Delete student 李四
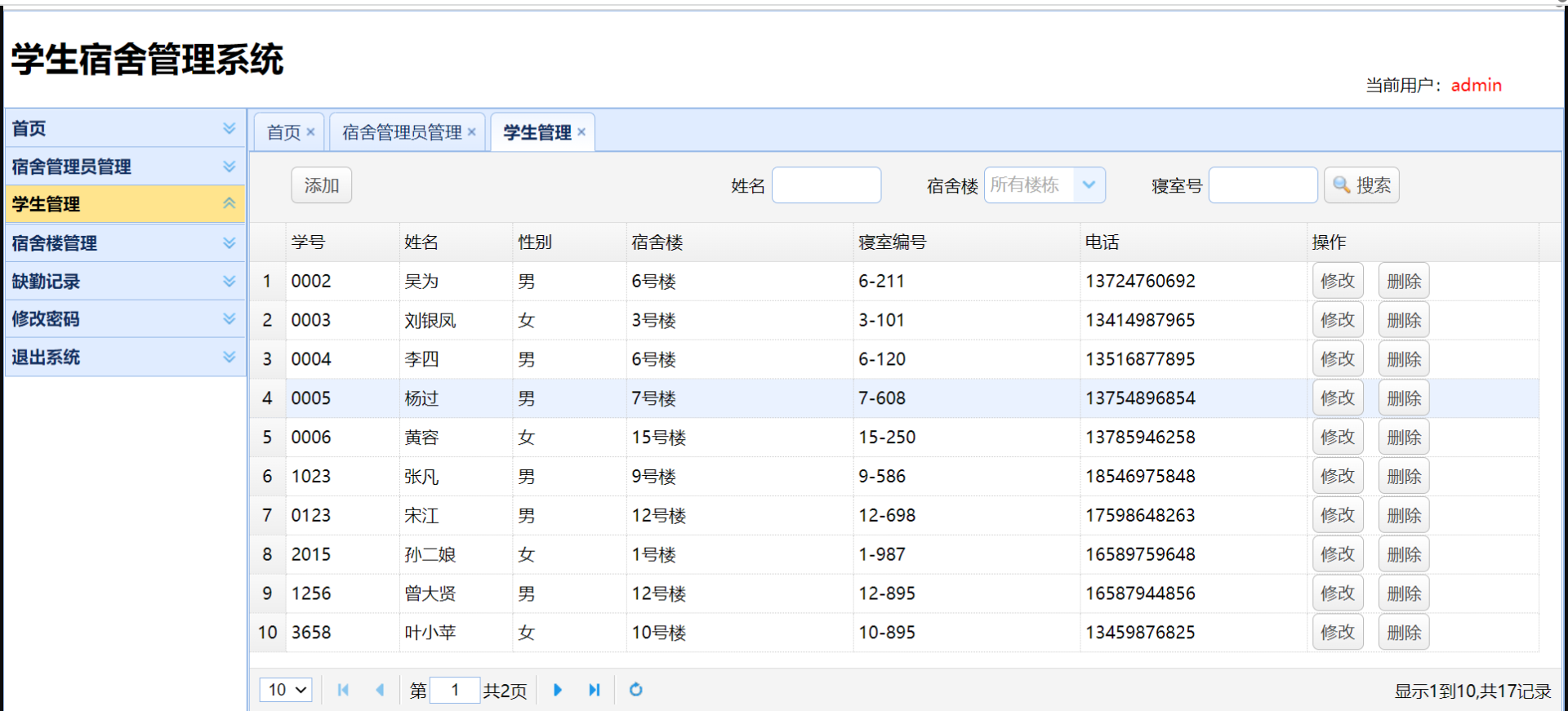This screenshot has width=1568, height=711. pos(1404,359)
